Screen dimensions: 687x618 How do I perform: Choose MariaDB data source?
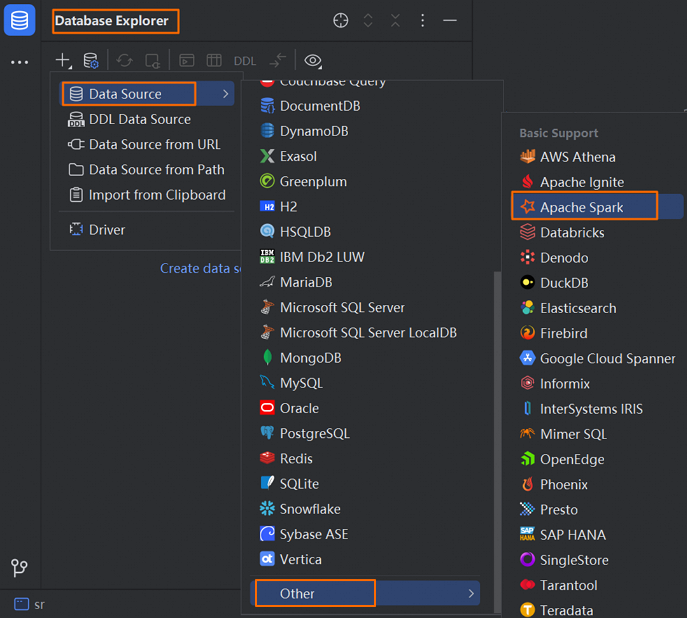pyautogui.click(x=365, y=282)
